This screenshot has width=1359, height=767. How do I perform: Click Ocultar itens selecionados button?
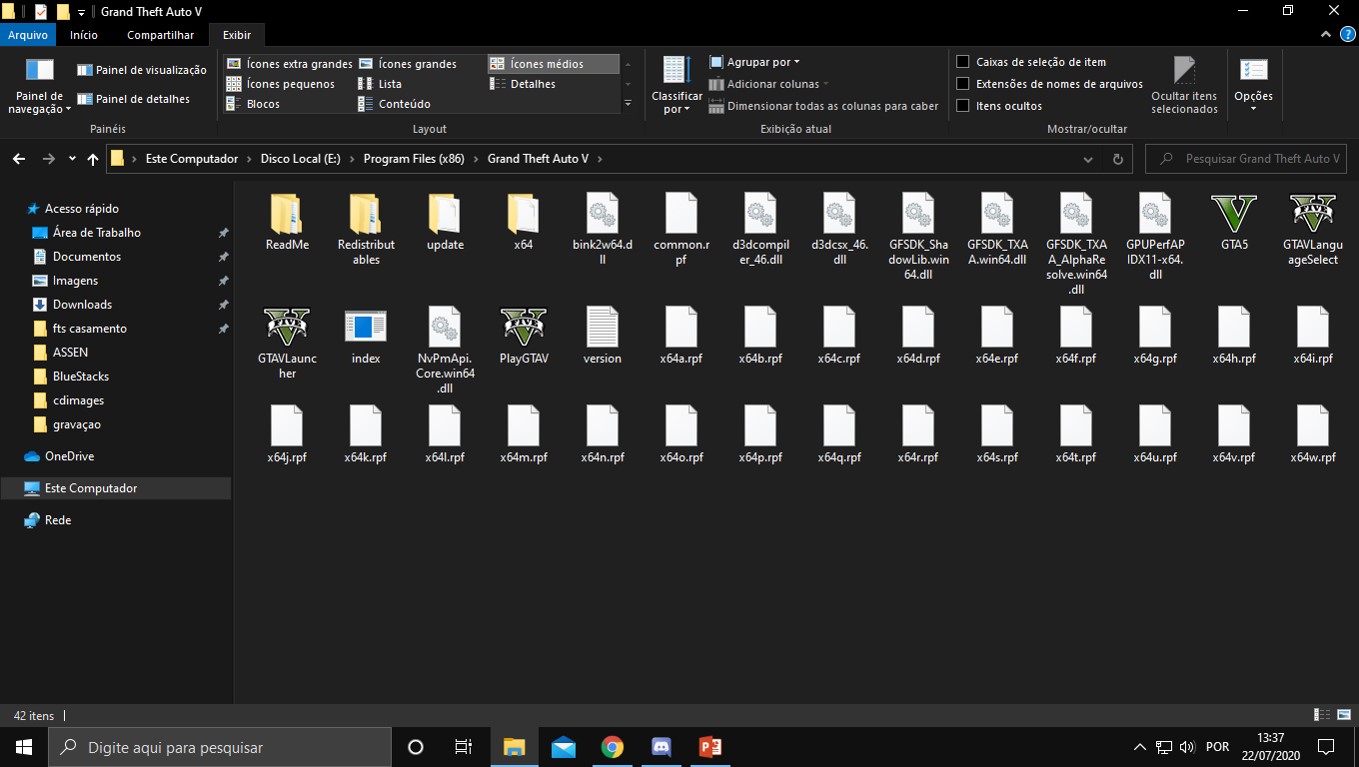tap(1184, 85)
